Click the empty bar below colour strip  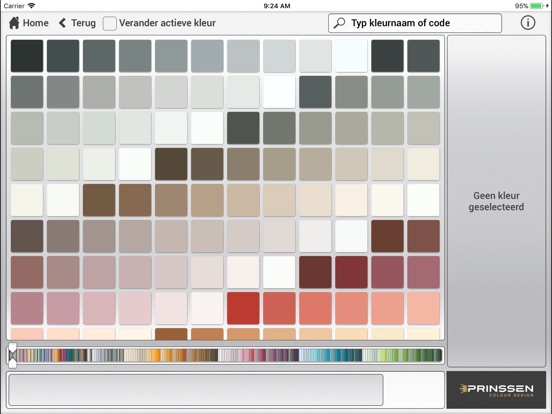196,390
